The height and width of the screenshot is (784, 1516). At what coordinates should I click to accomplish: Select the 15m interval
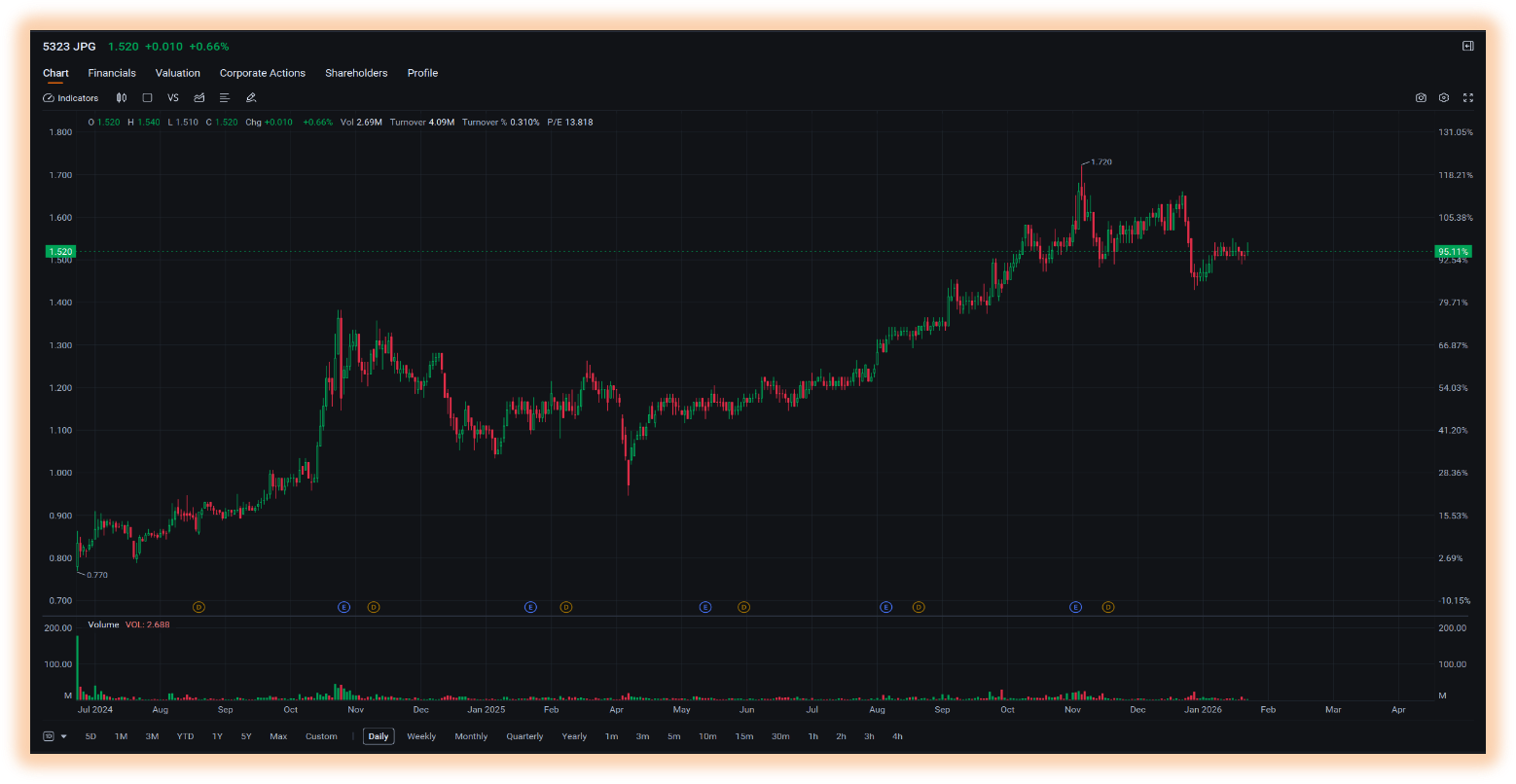tap(744, 736)
